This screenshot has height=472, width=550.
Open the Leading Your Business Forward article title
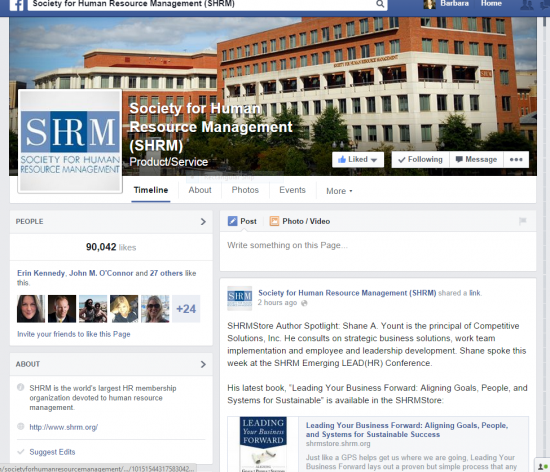[407, 430]
